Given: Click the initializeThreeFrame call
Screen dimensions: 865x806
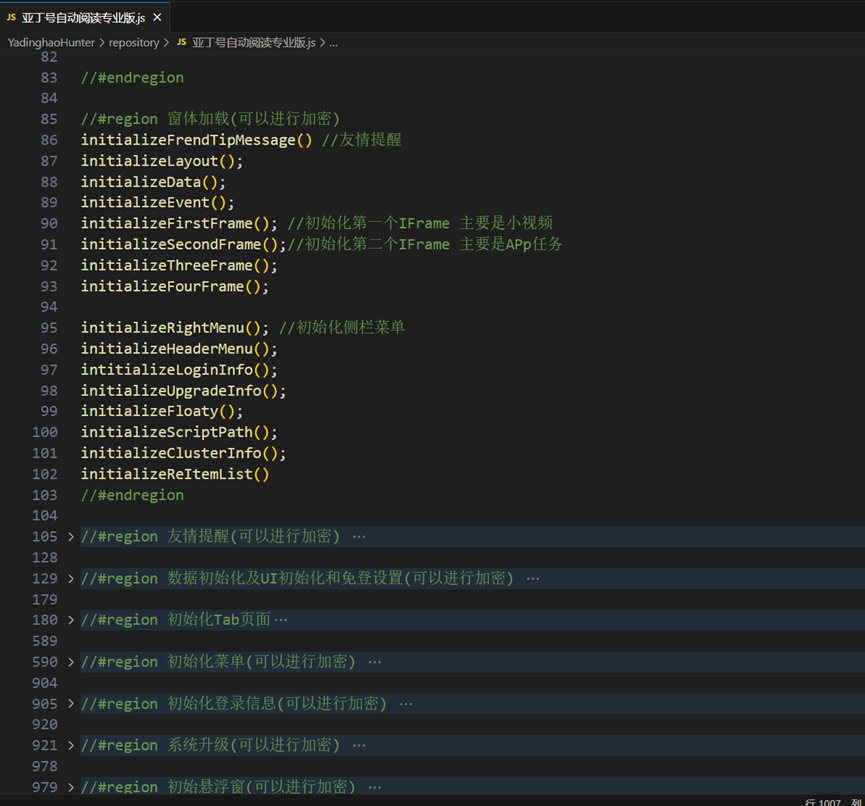Looking at the screenshot, I should [x=179, y=265].
